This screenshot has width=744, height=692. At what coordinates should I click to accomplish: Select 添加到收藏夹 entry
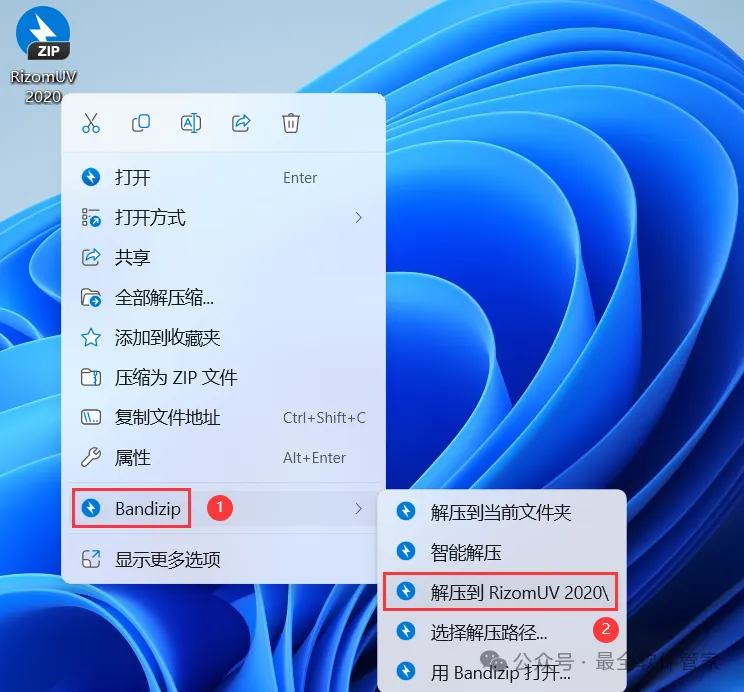coord(223,337)
